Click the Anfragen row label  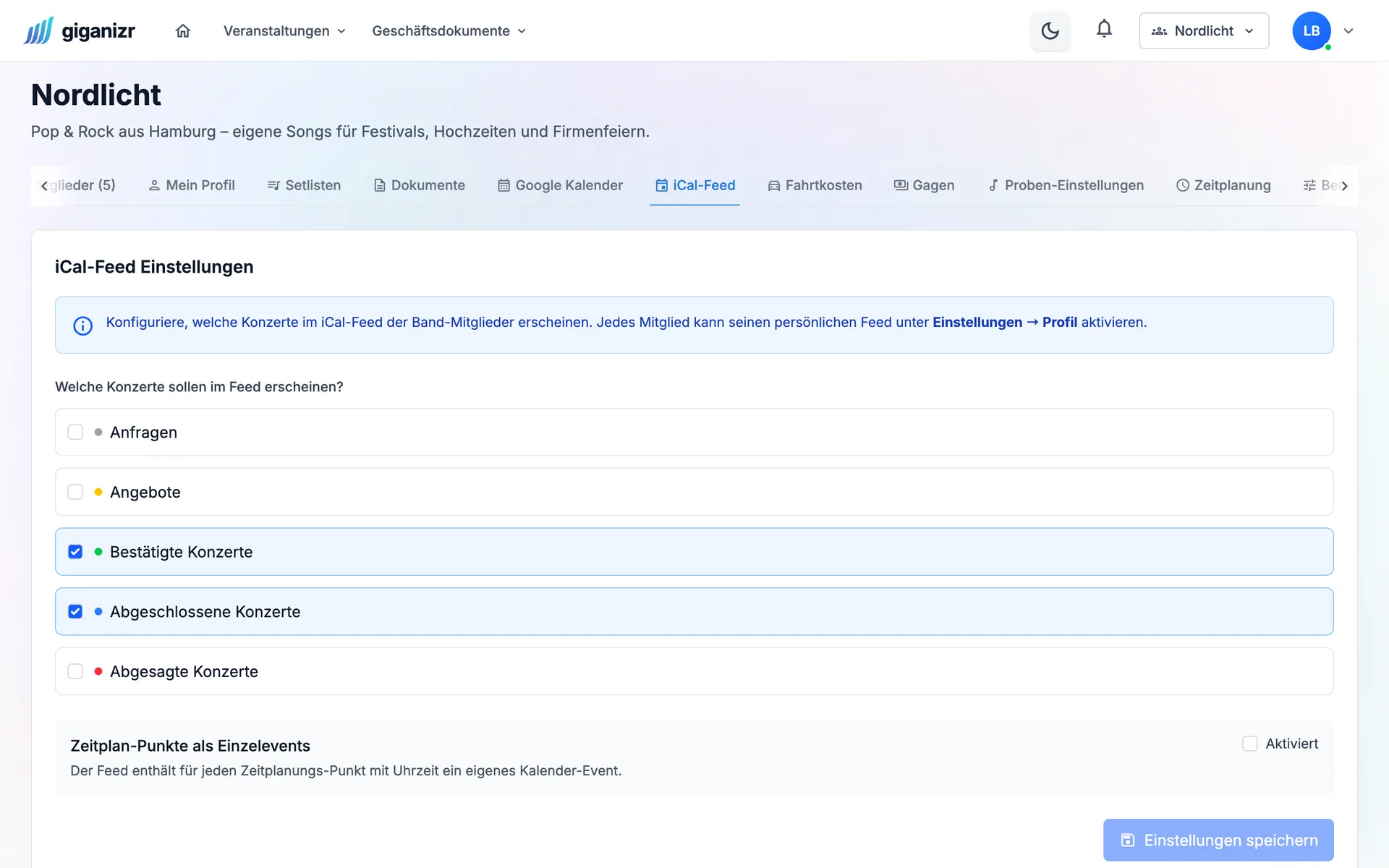coord(143,433)
